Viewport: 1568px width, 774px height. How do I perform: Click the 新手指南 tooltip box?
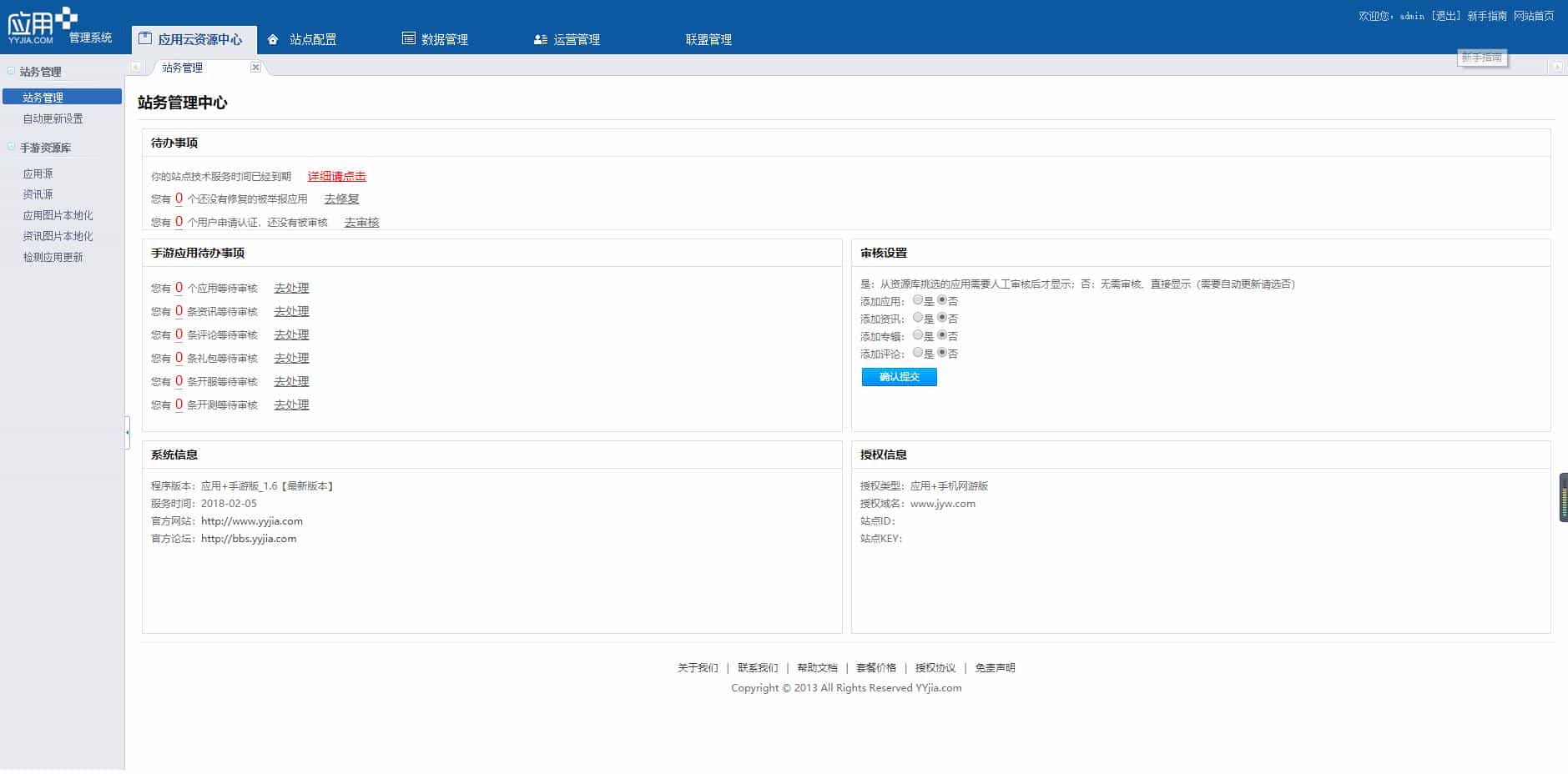pyautogui.click(x=1482, y=58)
